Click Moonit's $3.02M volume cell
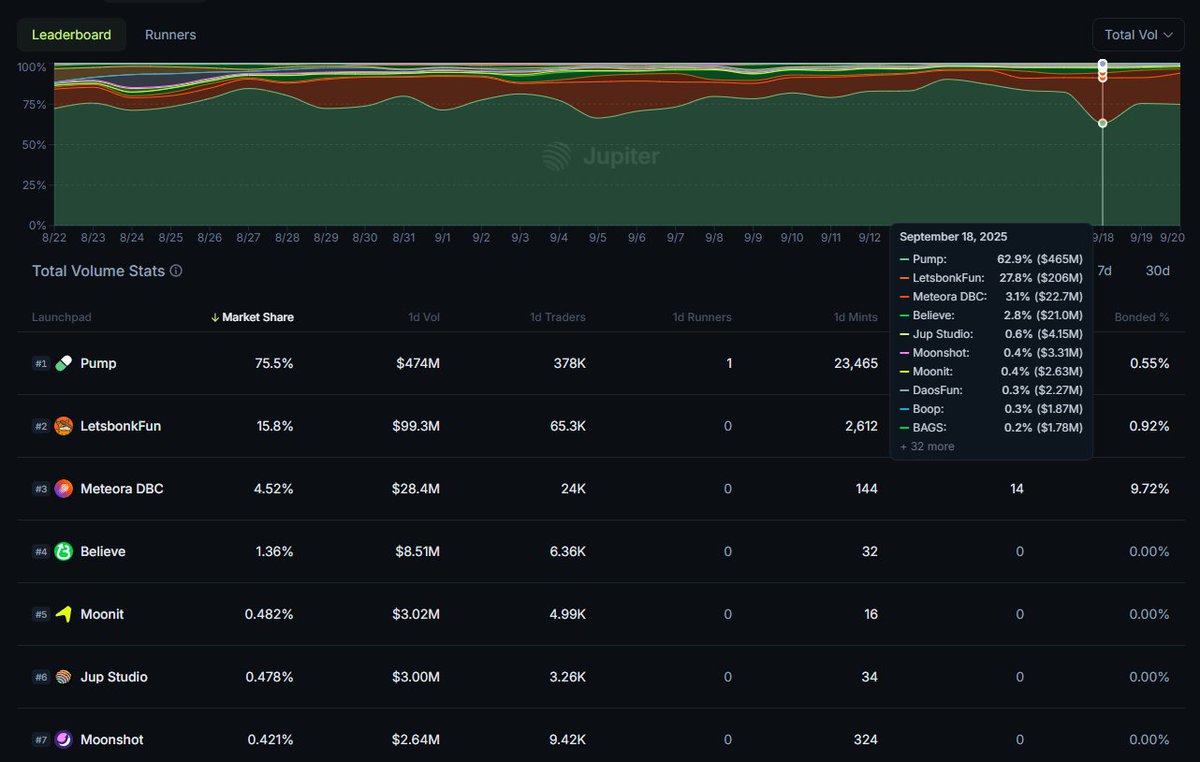The image size is (1200, 762). pyautogui.click(x=414, y=614)
